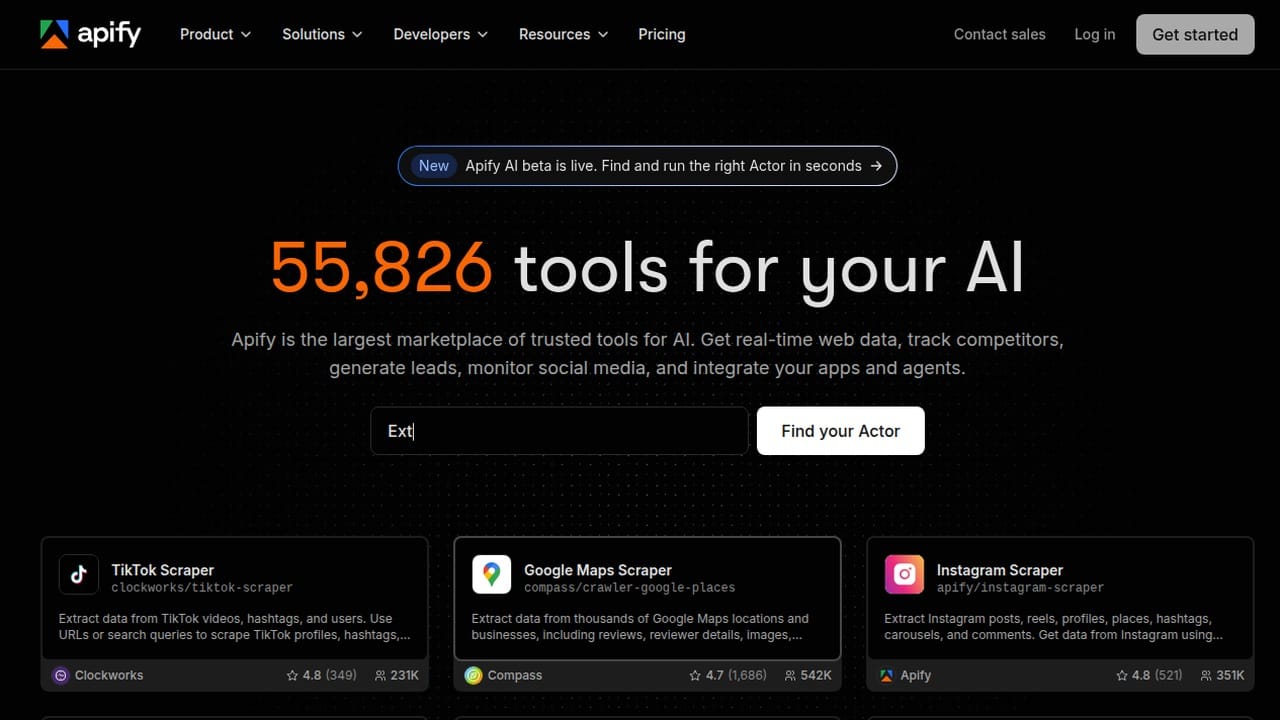
Task: Click the Apify logo in header
Action: [x=91, y=34]
